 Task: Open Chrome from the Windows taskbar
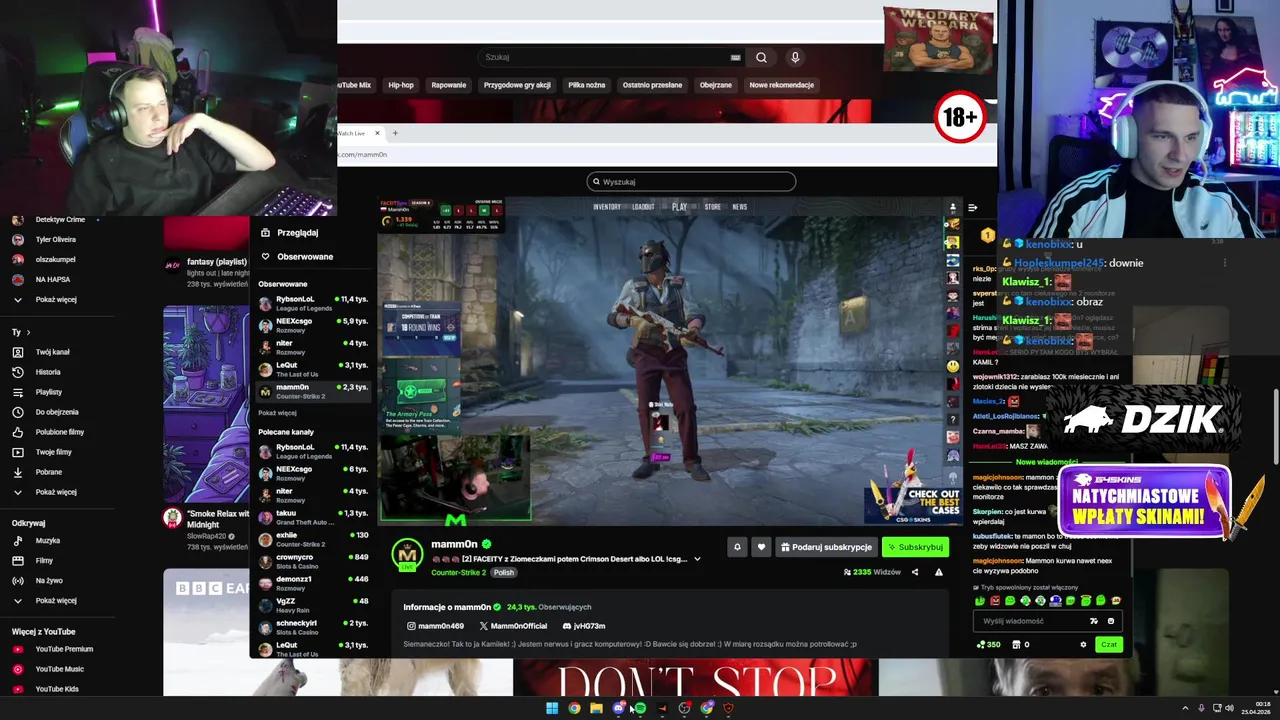coord(574,708)
